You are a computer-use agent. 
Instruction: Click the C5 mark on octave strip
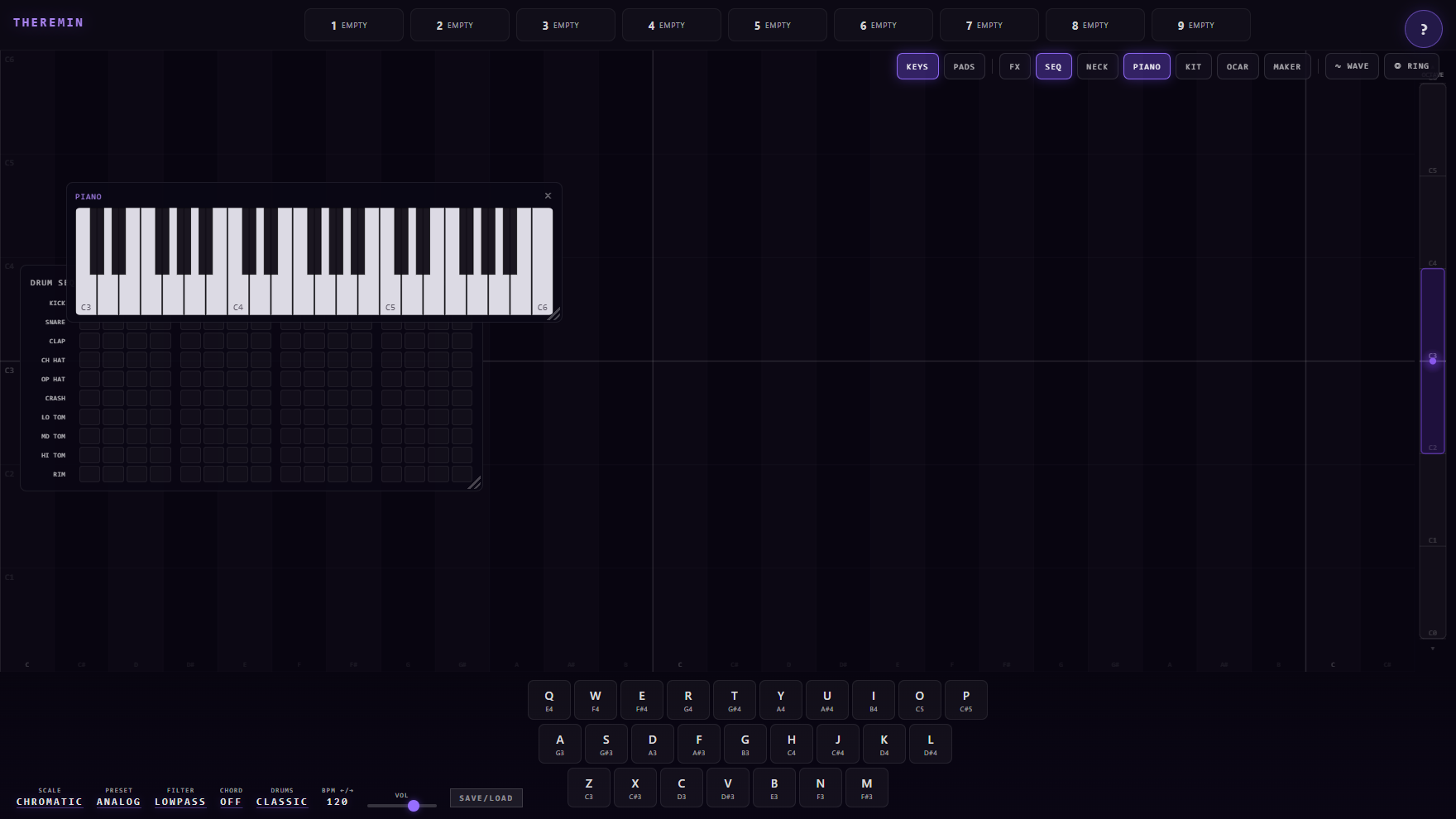pyautogui.click(x=1433, y=170)
